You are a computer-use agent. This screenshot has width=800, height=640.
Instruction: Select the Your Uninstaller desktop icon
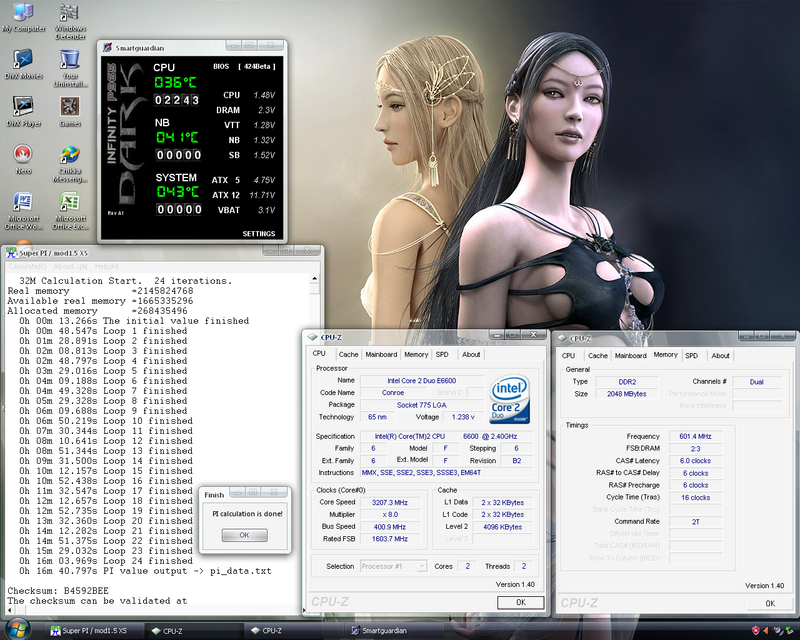tap(70, 68)
